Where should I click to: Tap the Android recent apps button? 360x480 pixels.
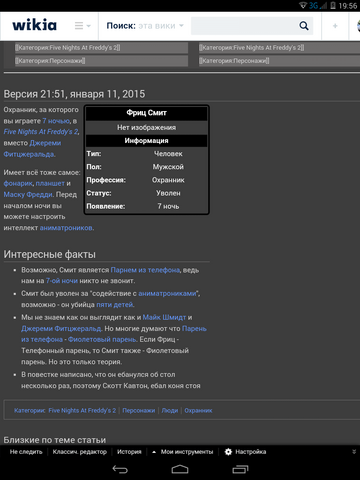240,470
